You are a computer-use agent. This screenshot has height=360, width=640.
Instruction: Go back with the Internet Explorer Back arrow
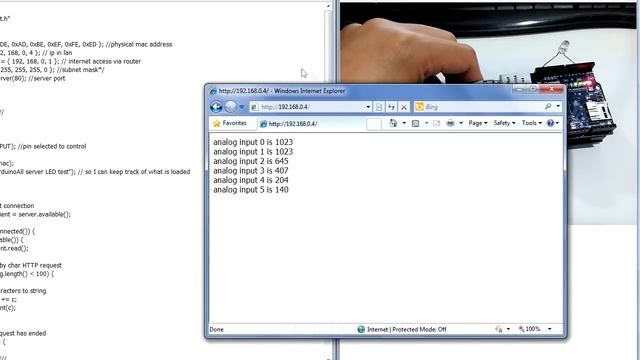216,107
